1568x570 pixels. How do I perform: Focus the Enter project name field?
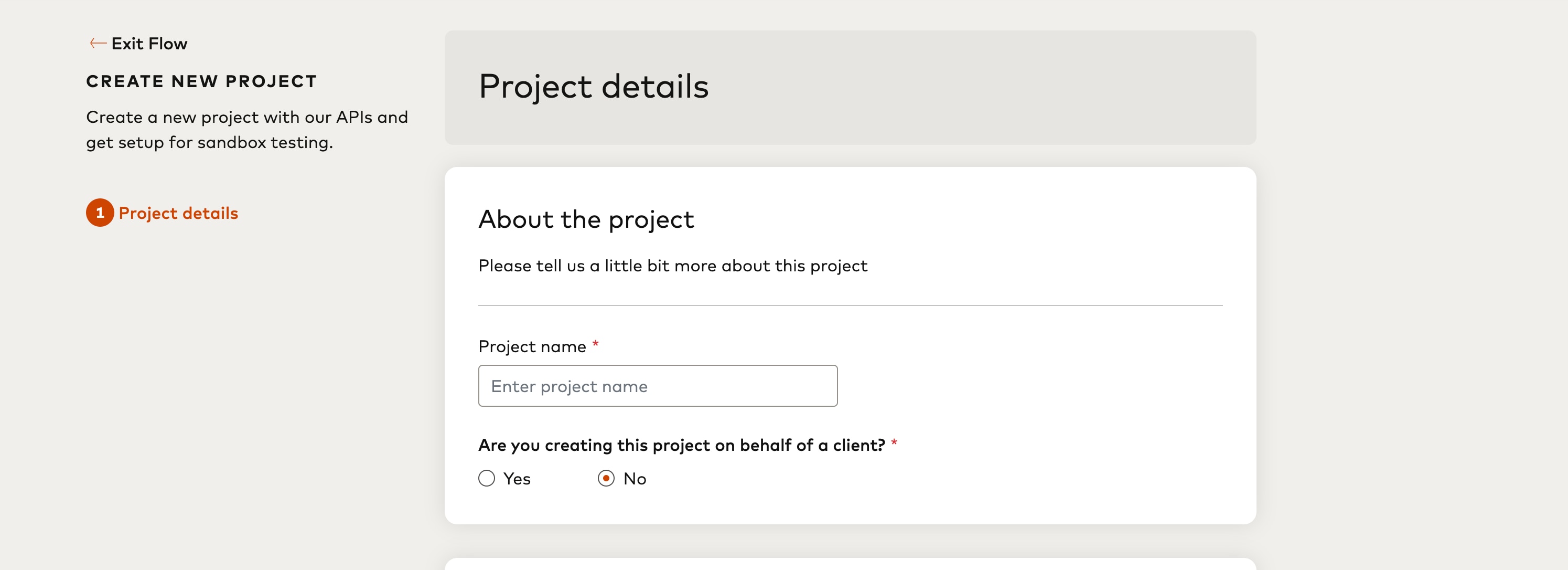(x=658, y=386)
